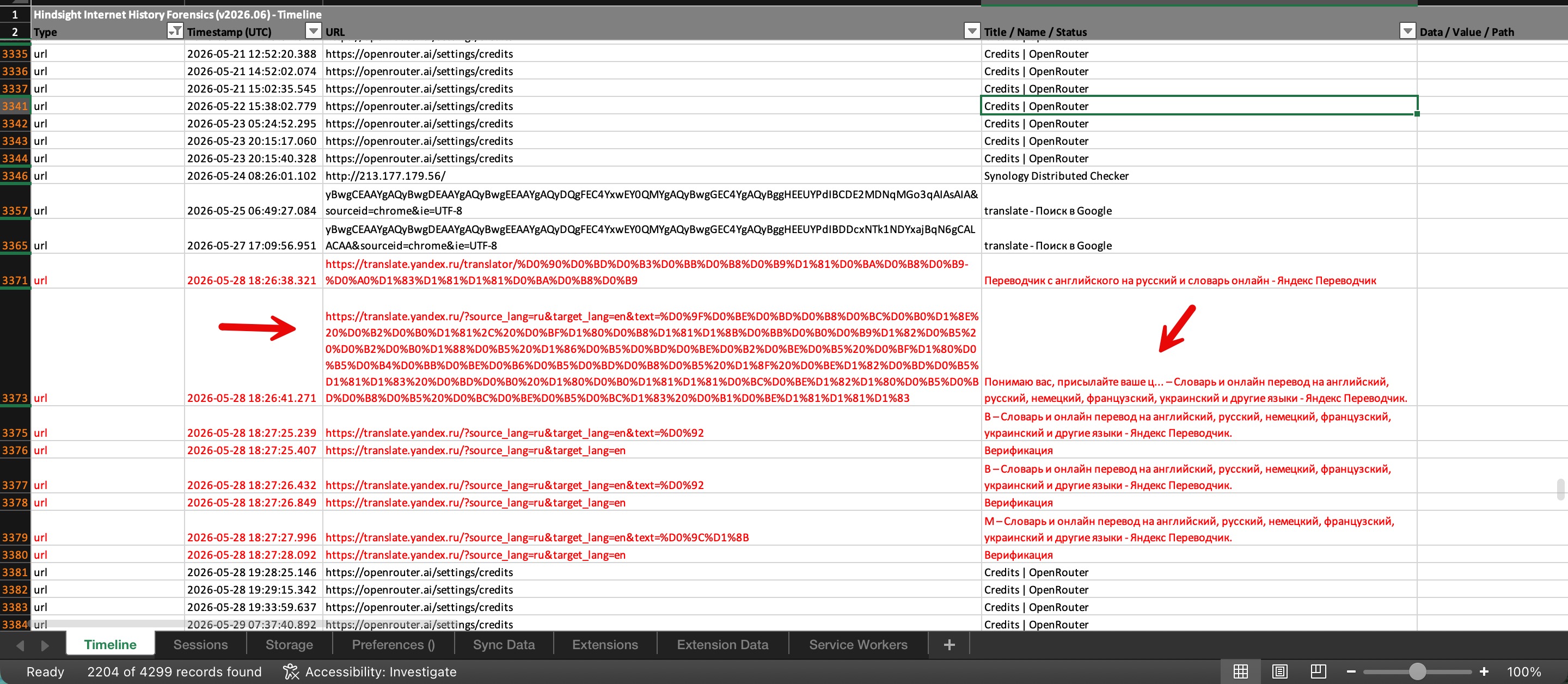Select timestamp 2026-05-22 15:38:02.779

(x=253, y=106)
